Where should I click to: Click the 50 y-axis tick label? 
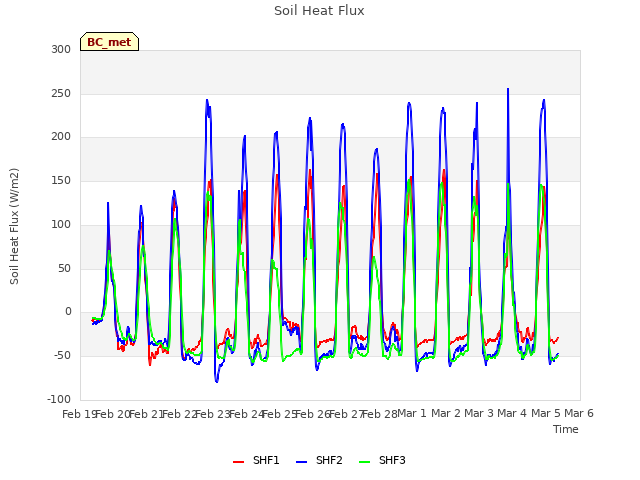pos(64,269)
